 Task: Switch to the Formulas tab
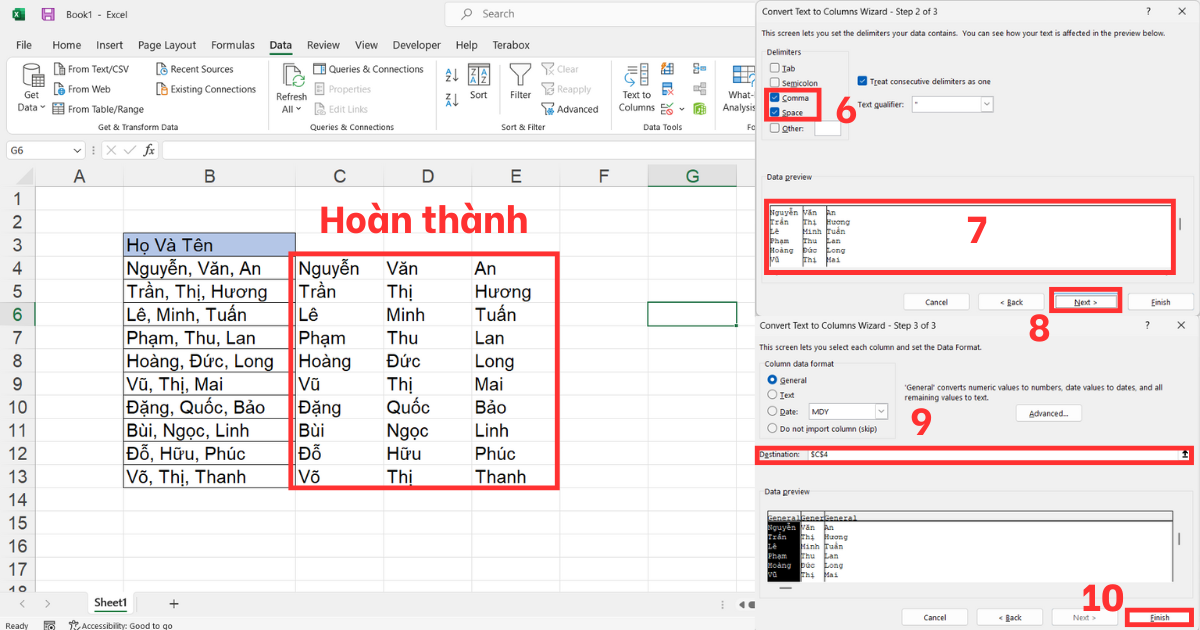(233, 45)
